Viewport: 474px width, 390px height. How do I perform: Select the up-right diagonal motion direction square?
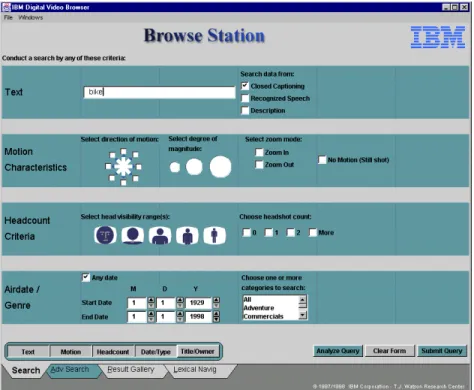135,155
